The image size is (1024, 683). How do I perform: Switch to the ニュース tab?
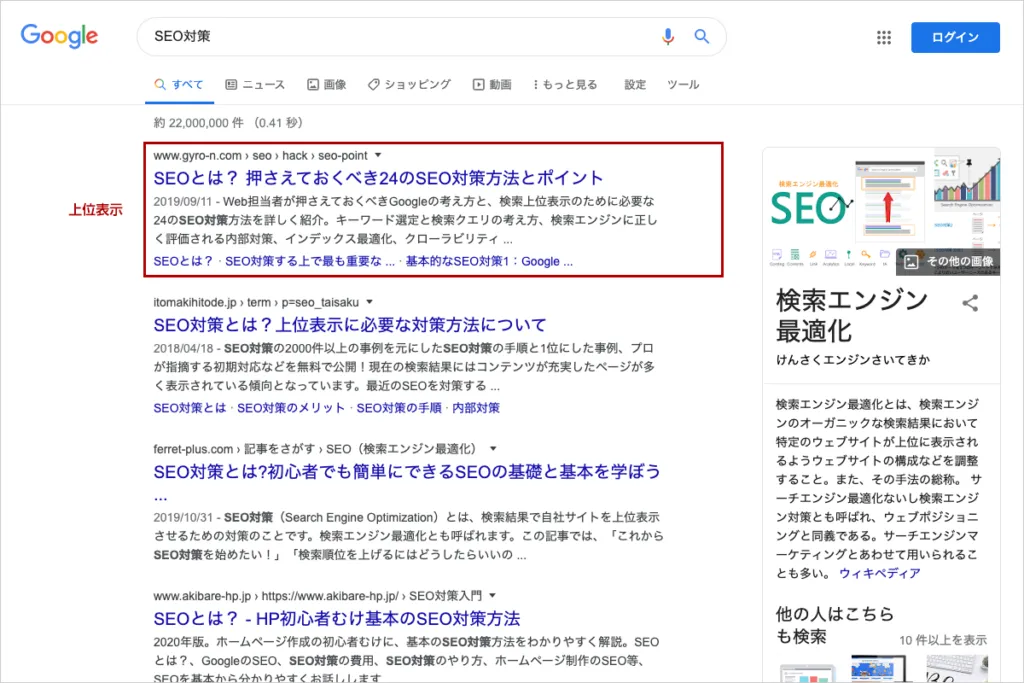(x=255, y=85)
